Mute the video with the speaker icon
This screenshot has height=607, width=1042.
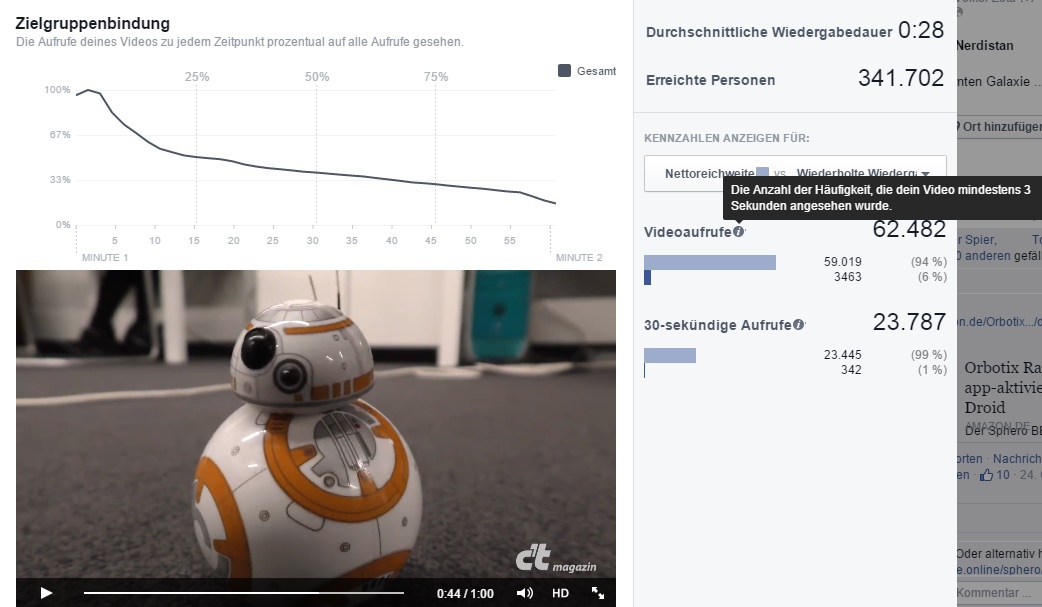coord(524,593)
